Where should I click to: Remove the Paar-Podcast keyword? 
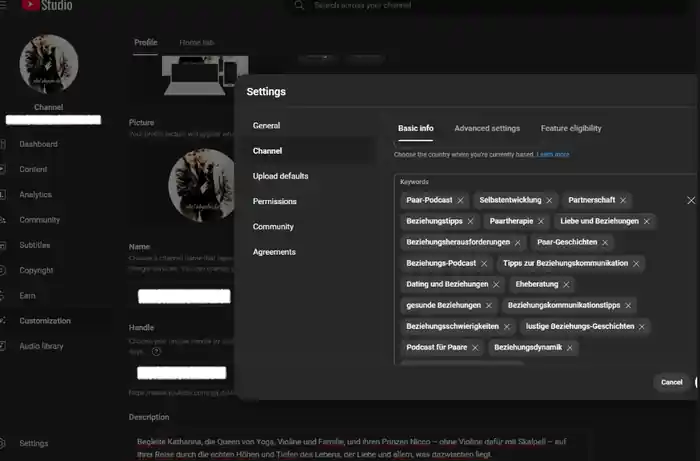[x=460, y=200]
